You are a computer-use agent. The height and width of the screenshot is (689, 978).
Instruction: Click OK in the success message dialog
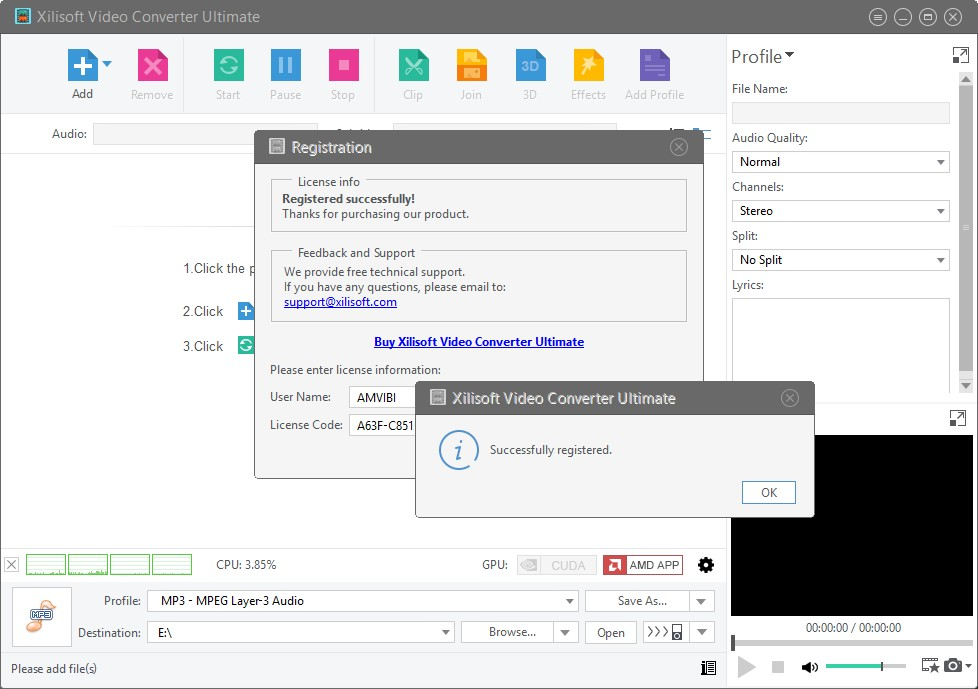pos(768,493)
